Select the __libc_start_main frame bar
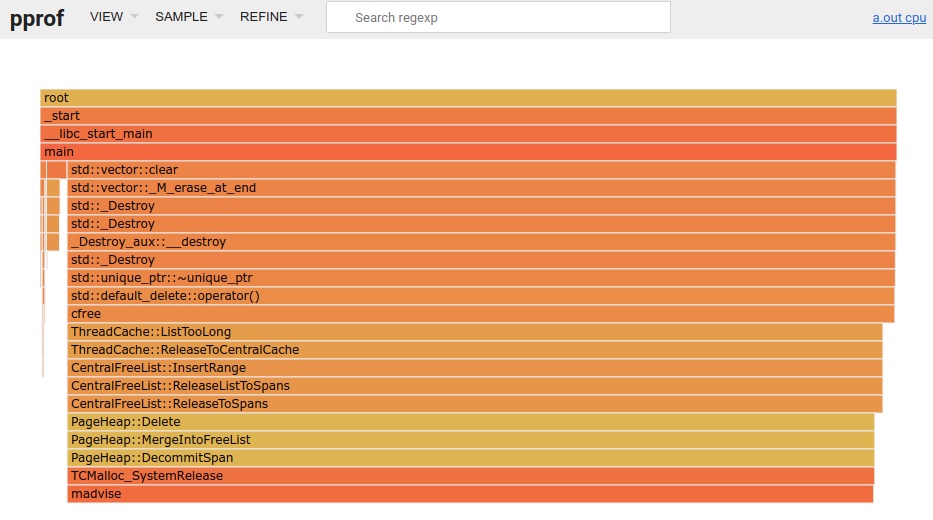The height and width of the screenshot is (520, 933). pyautogui.click(x=468, y=134)
